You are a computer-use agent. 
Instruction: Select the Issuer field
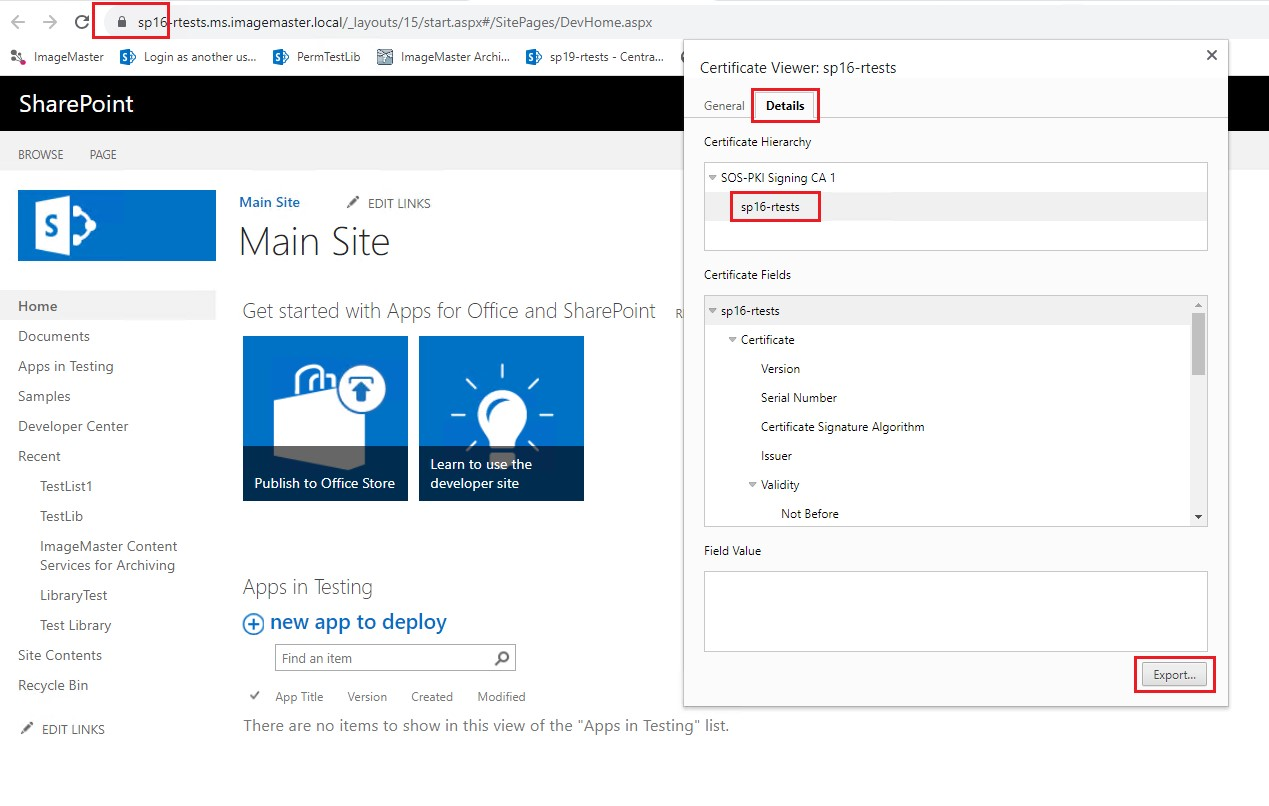coord(776,456)
